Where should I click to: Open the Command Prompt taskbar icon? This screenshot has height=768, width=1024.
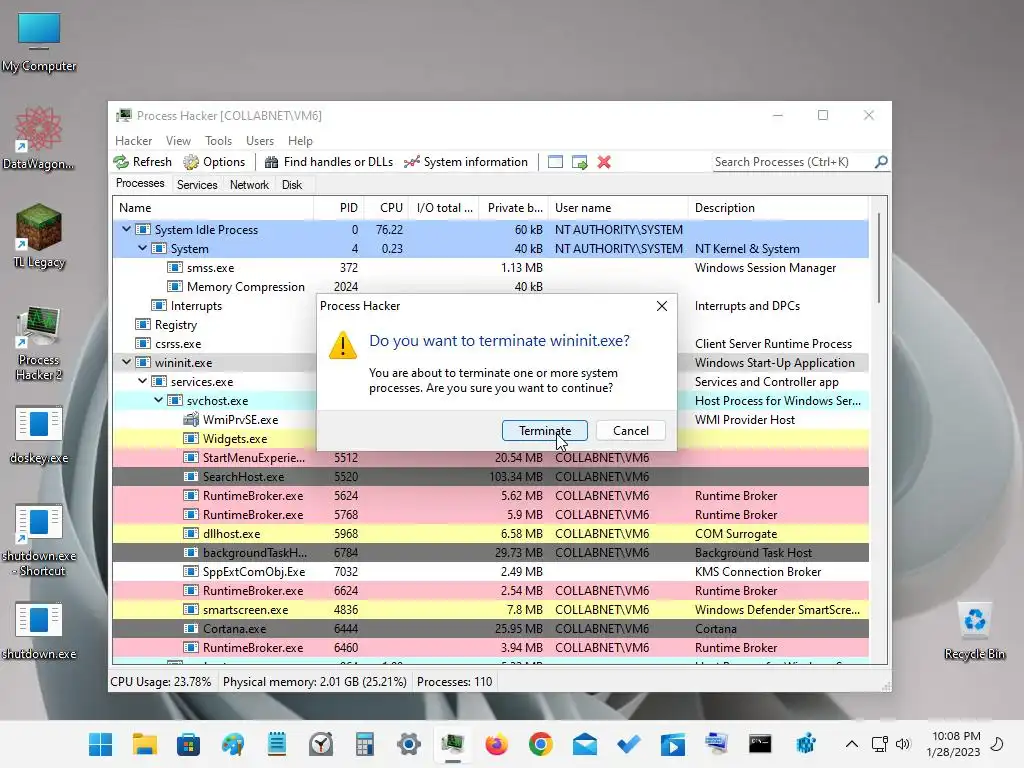[760, 744]
